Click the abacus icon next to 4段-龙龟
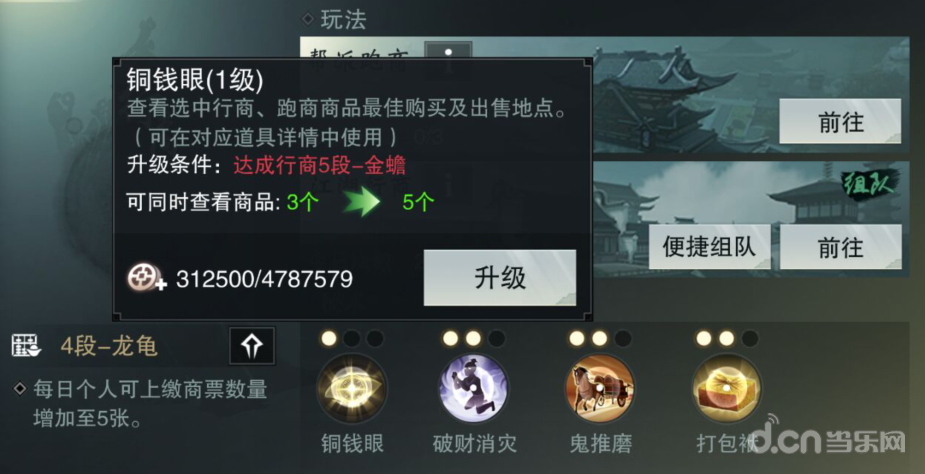The height and width of the screenshot is (474, 925). pyautogui.click(x=26, y=346)
